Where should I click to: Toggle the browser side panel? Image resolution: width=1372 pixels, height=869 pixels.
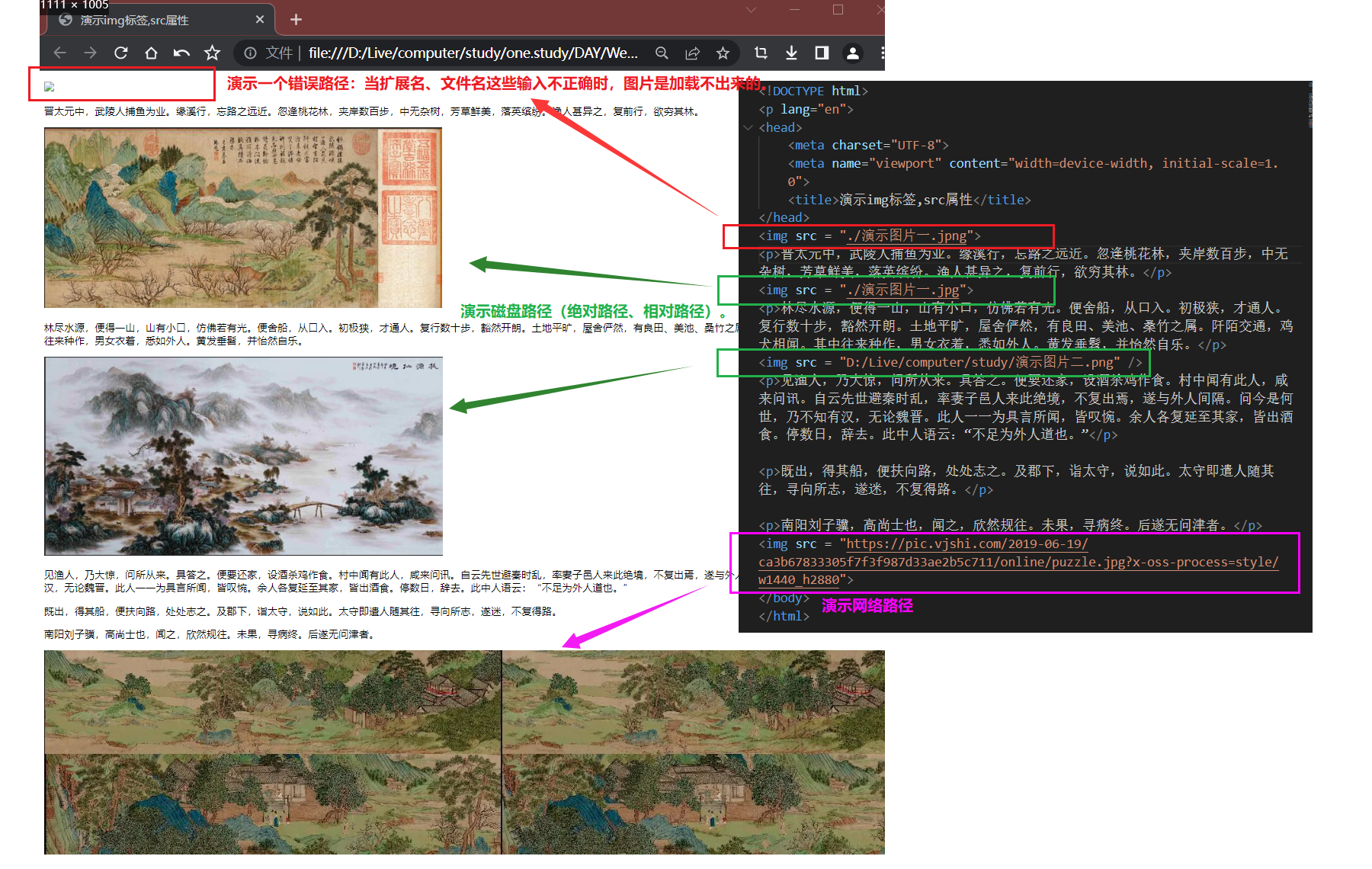pos(822,53)
